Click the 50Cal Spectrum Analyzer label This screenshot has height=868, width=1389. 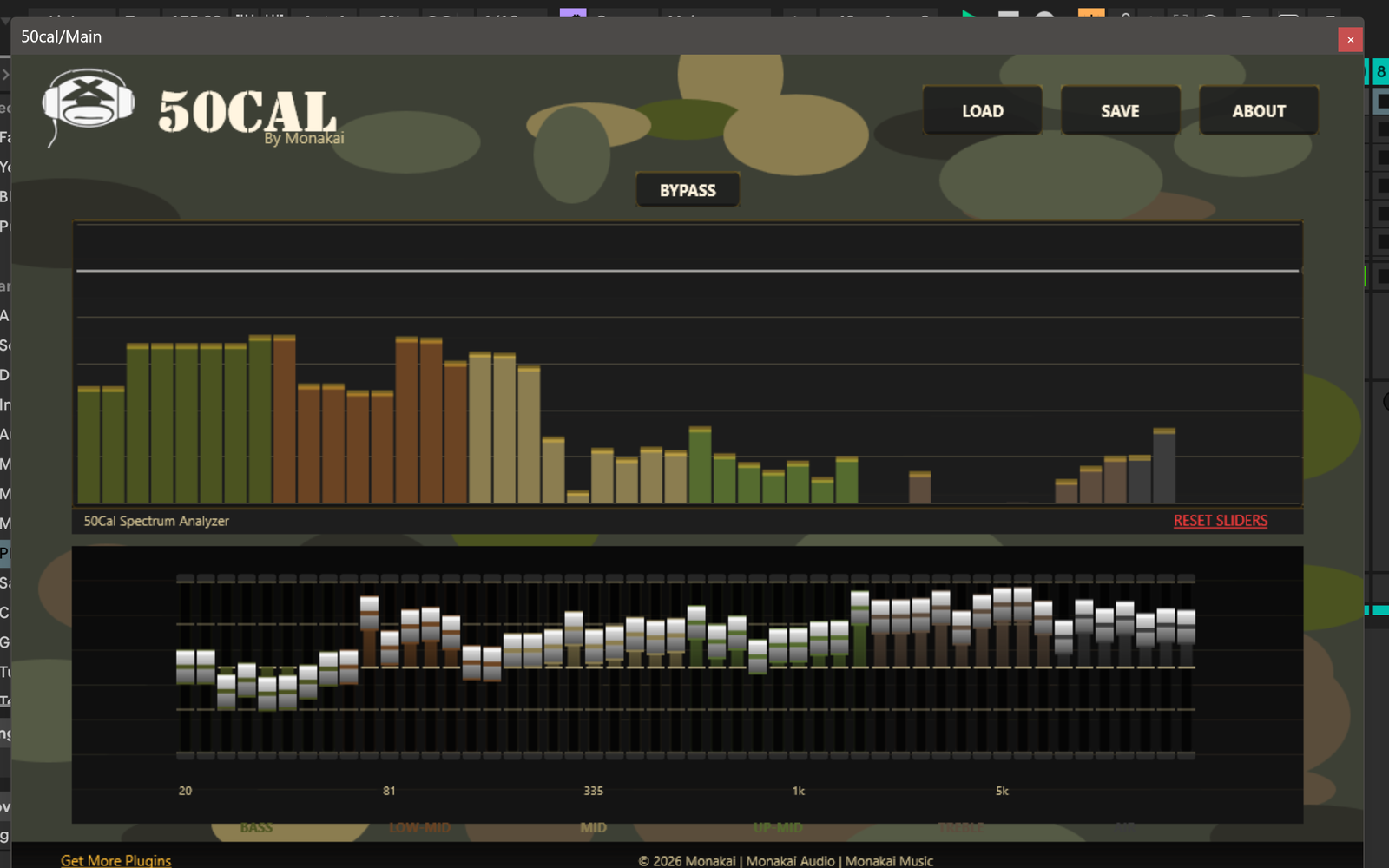coord(156,521)
